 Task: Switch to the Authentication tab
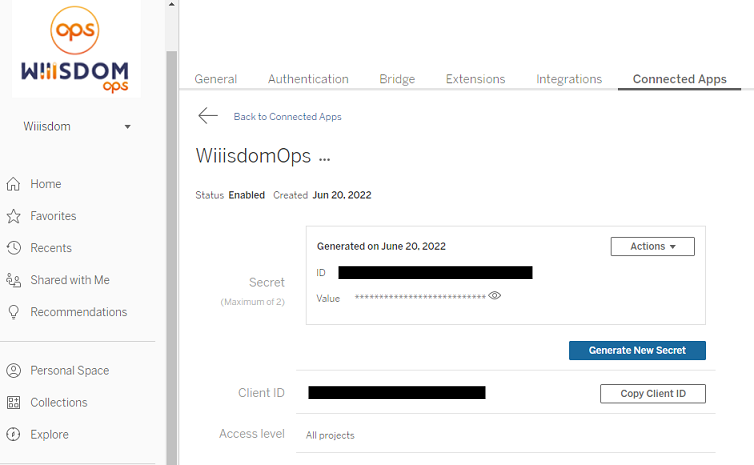[x=308, y=79]
